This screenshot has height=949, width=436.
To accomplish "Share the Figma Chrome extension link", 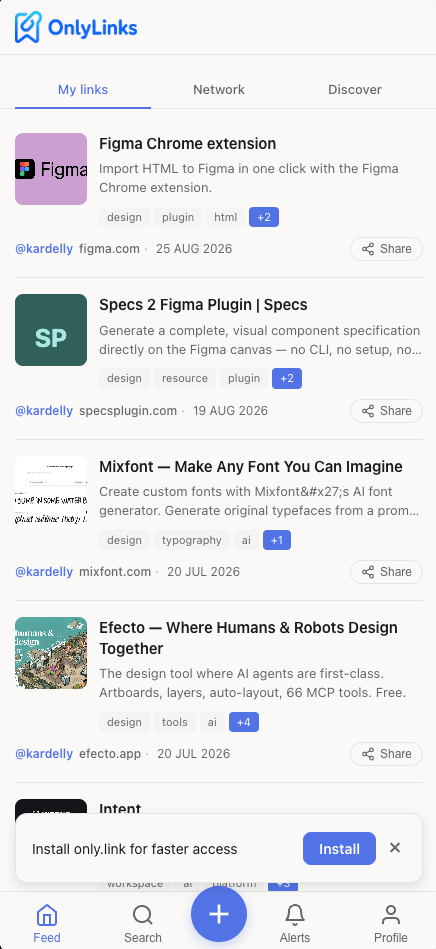I will tap(386, 249).
